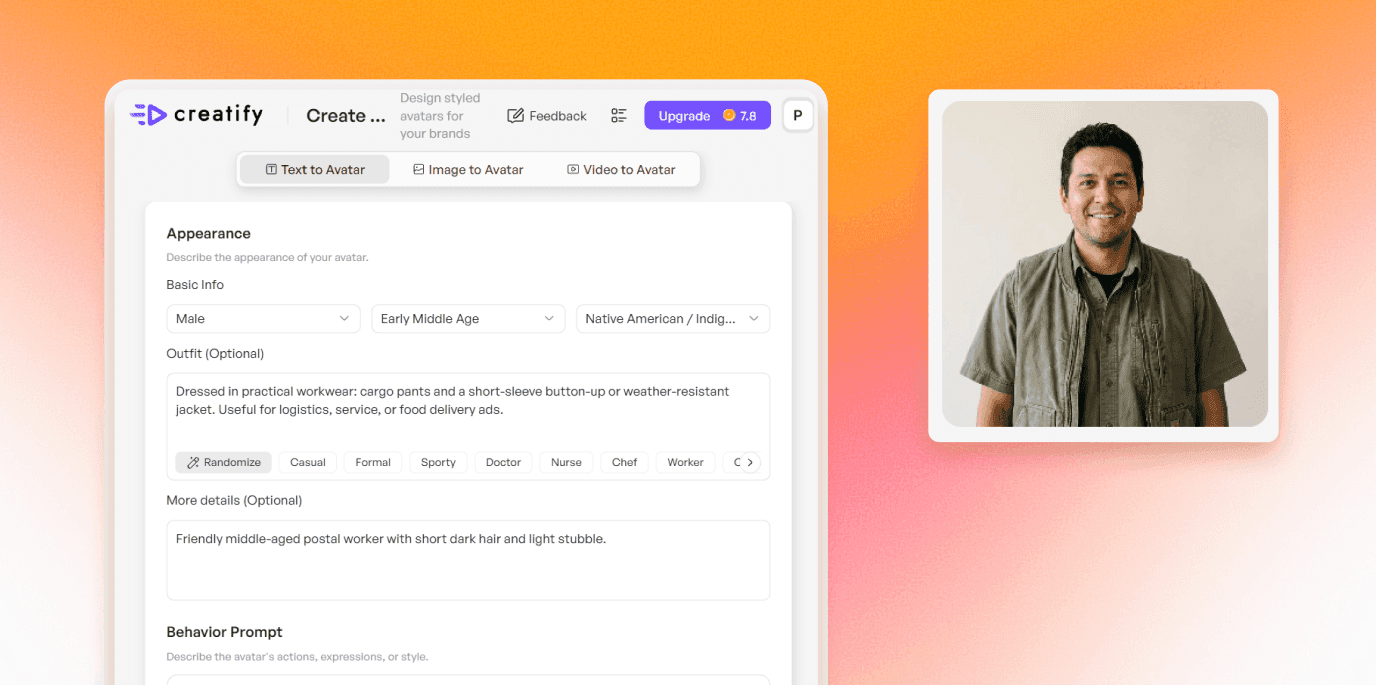Click the Behavior Prompt heading
The width and height of the screenshot is (1376, 685).
(224, 632)
